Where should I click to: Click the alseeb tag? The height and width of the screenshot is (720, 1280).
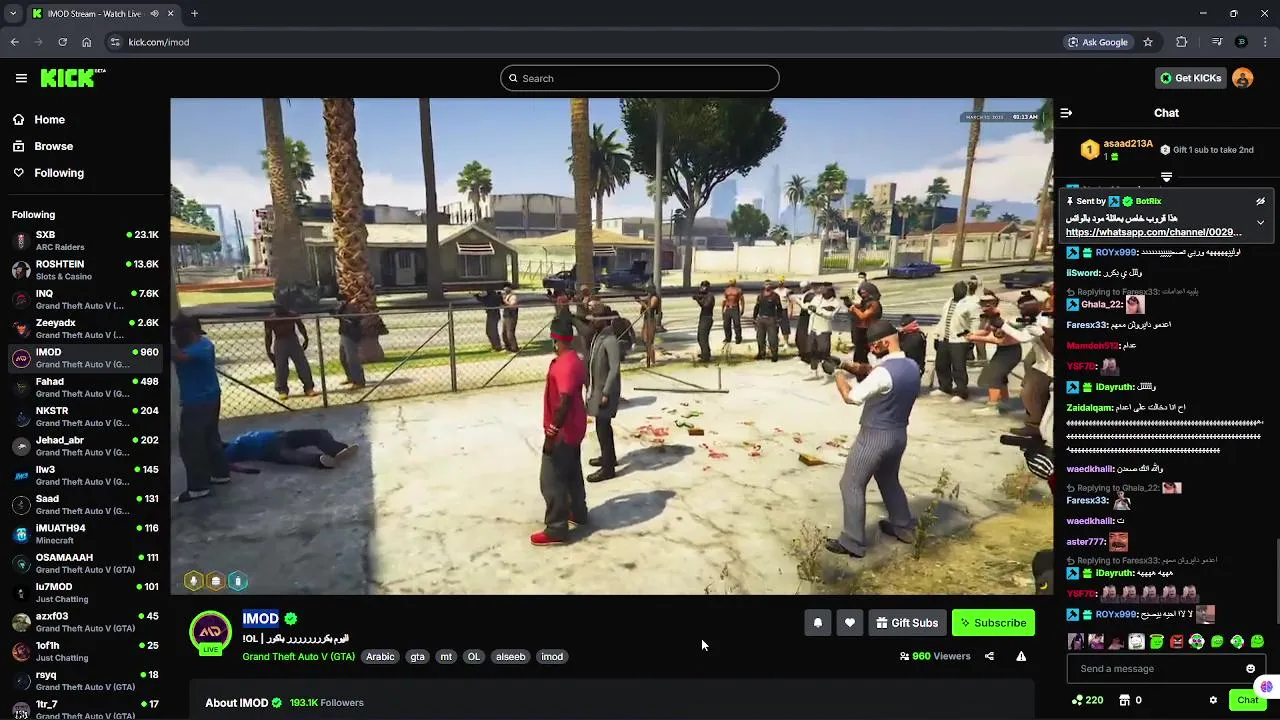coord(510,657)
